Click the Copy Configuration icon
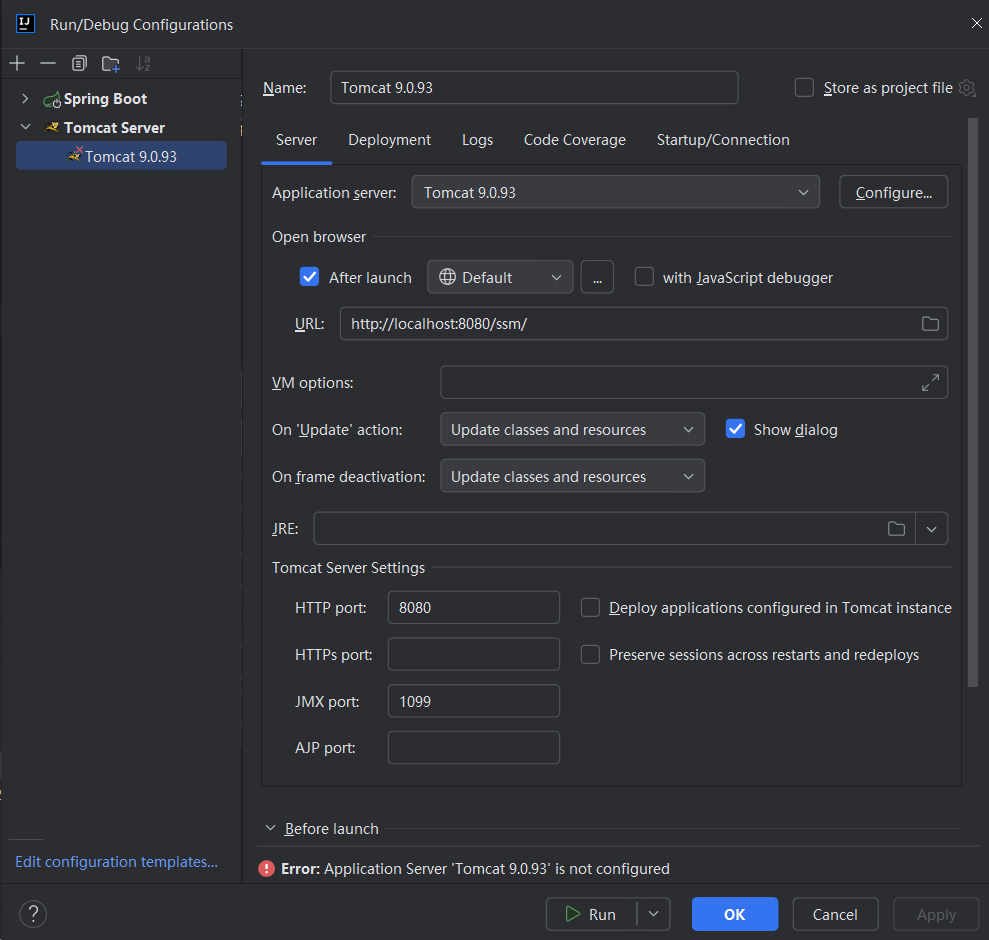 79,63
